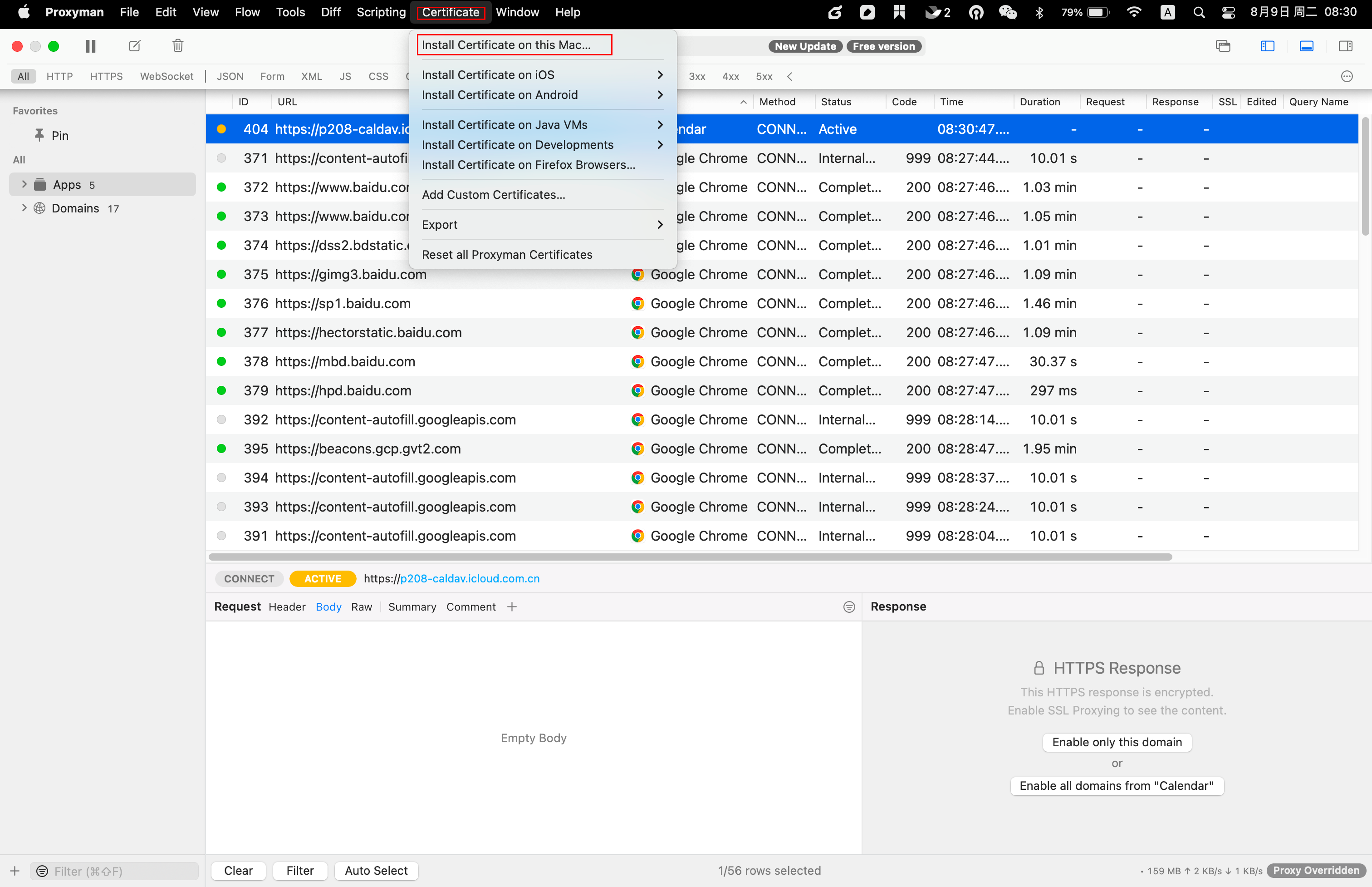Click the Auto Select button

click(x=376, y=870)
